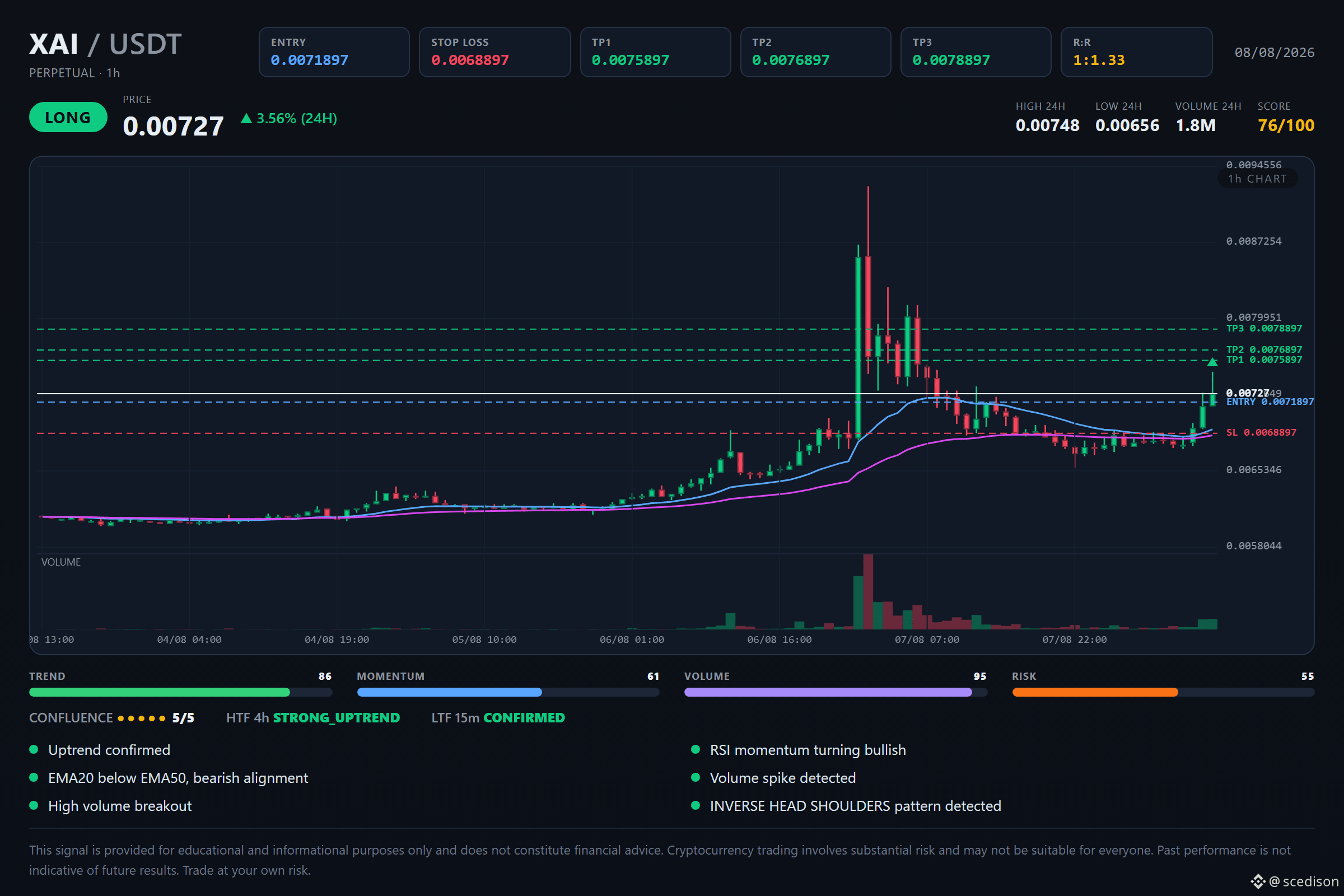Click the x-axis label "07/08 22:00"
The width and height of the screenshot is (1344, 896).
(x=1074, y=640)
